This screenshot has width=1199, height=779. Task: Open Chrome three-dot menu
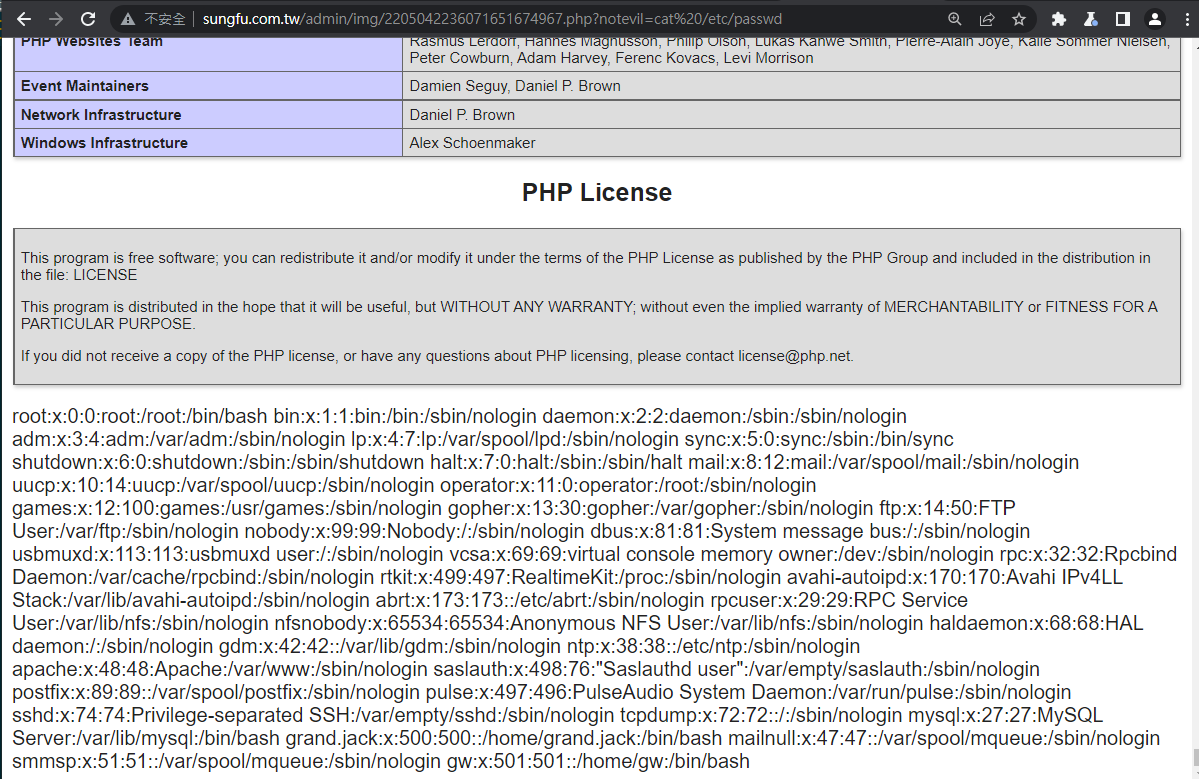pos(1186,19)
